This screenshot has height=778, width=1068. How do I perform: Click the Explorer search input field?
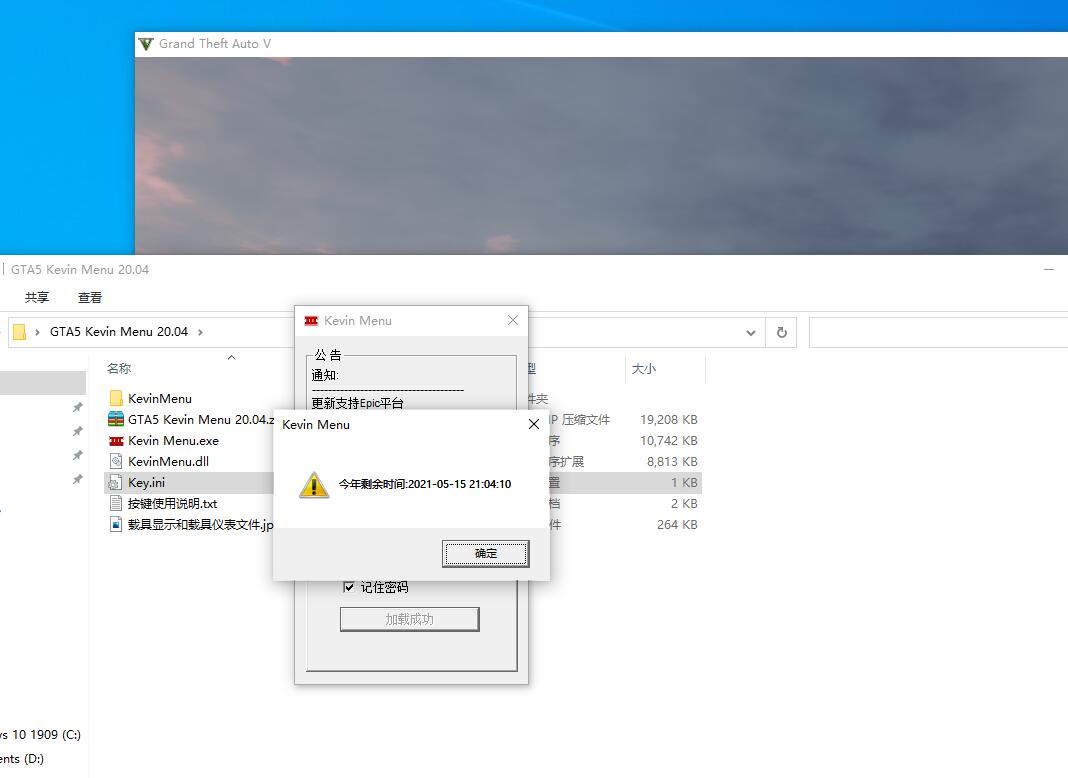click(938, 332)
